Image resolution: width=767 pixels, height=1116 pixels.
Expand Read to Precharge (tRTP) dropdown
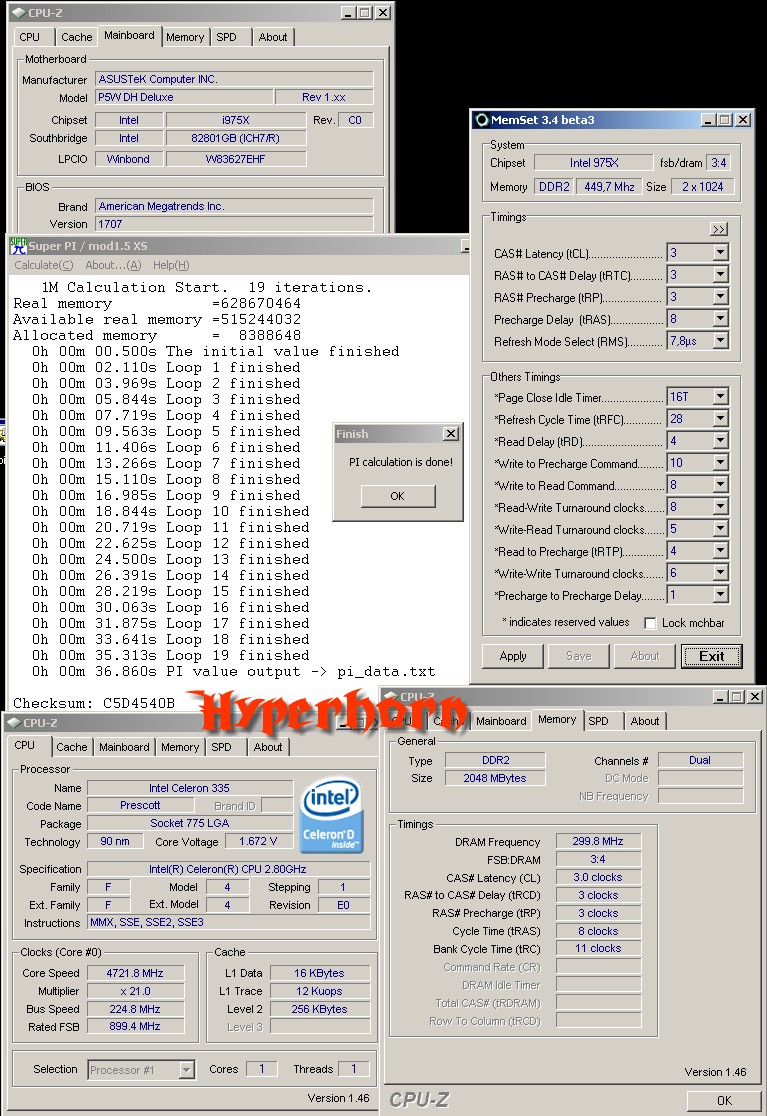click(x=721, y=551)
